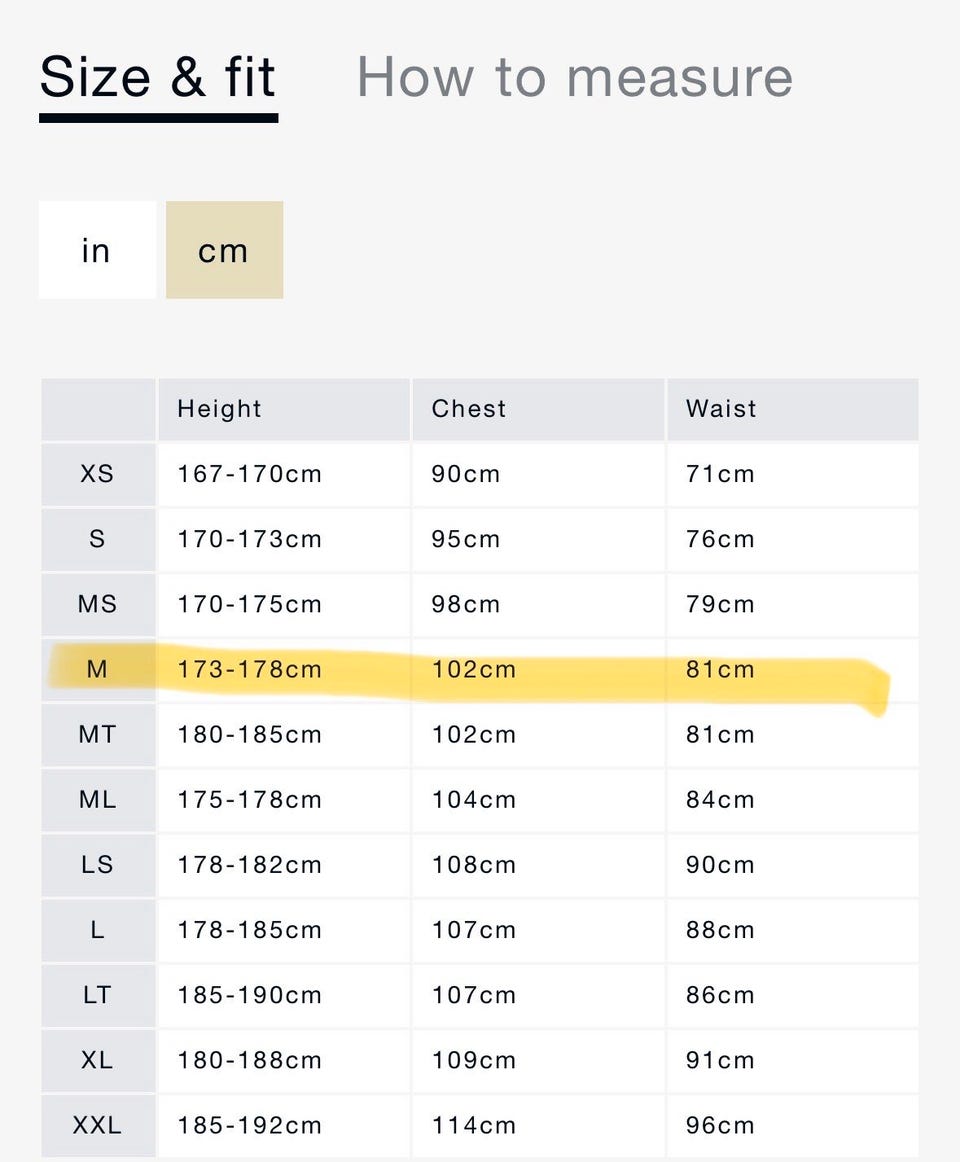
Task: Click the 173-178cm height cell
Action: click(250, 669)
